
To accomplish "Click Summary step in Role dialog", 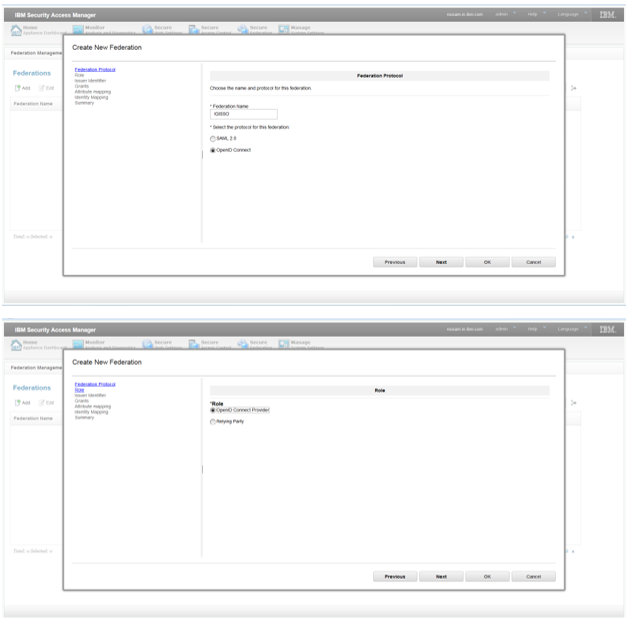I will (x=84, y=418).
